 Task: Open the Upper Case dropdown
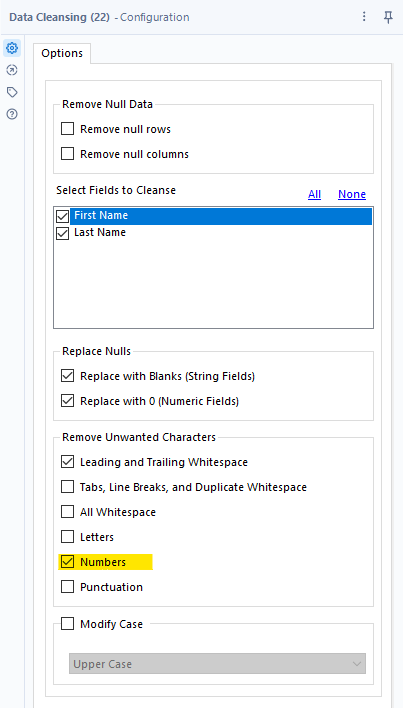tap(217, 664)
